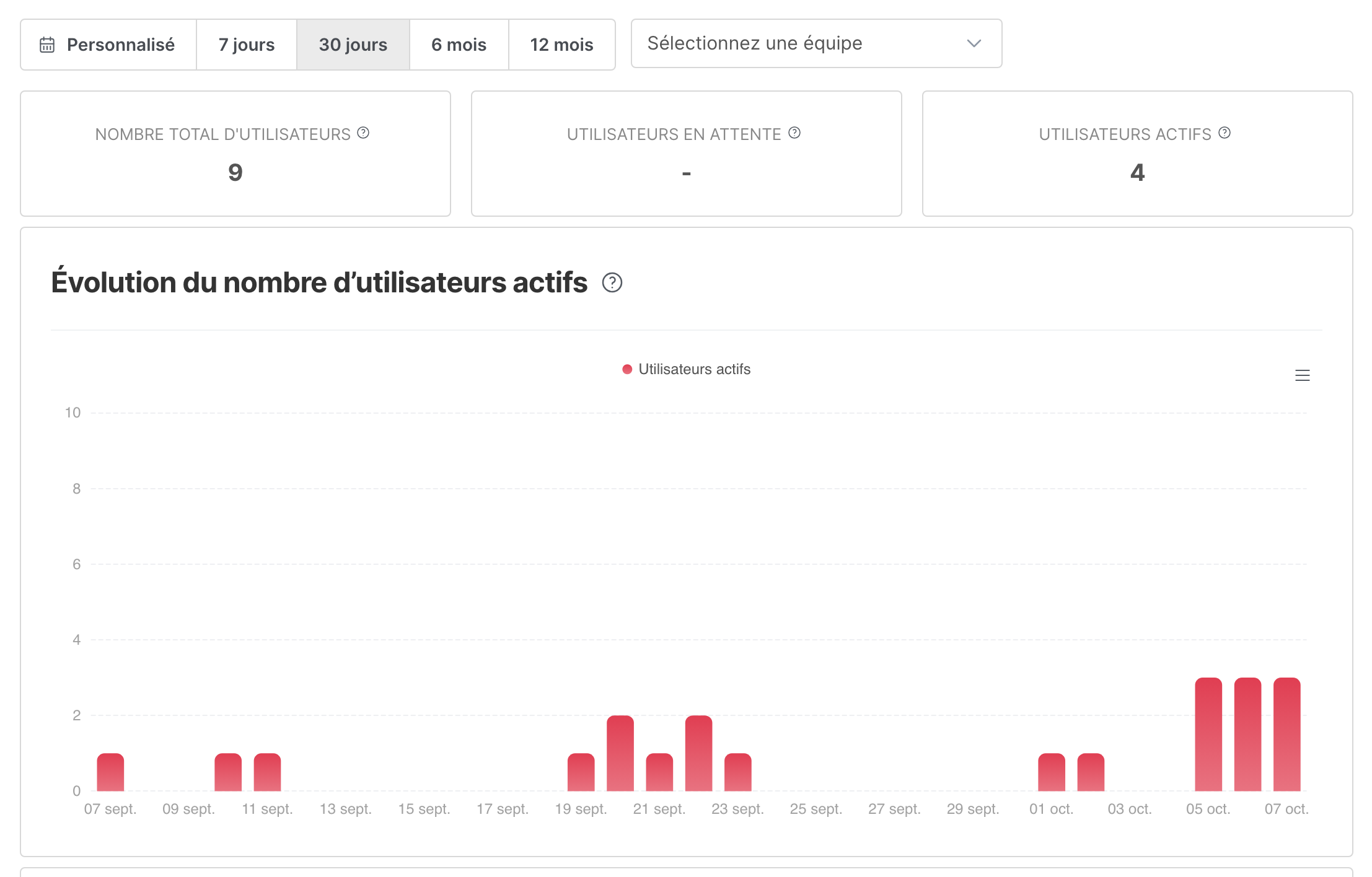Toggle Utilisateurs actifs legend series
This screenshot has height=877, width=1372.
687,369
